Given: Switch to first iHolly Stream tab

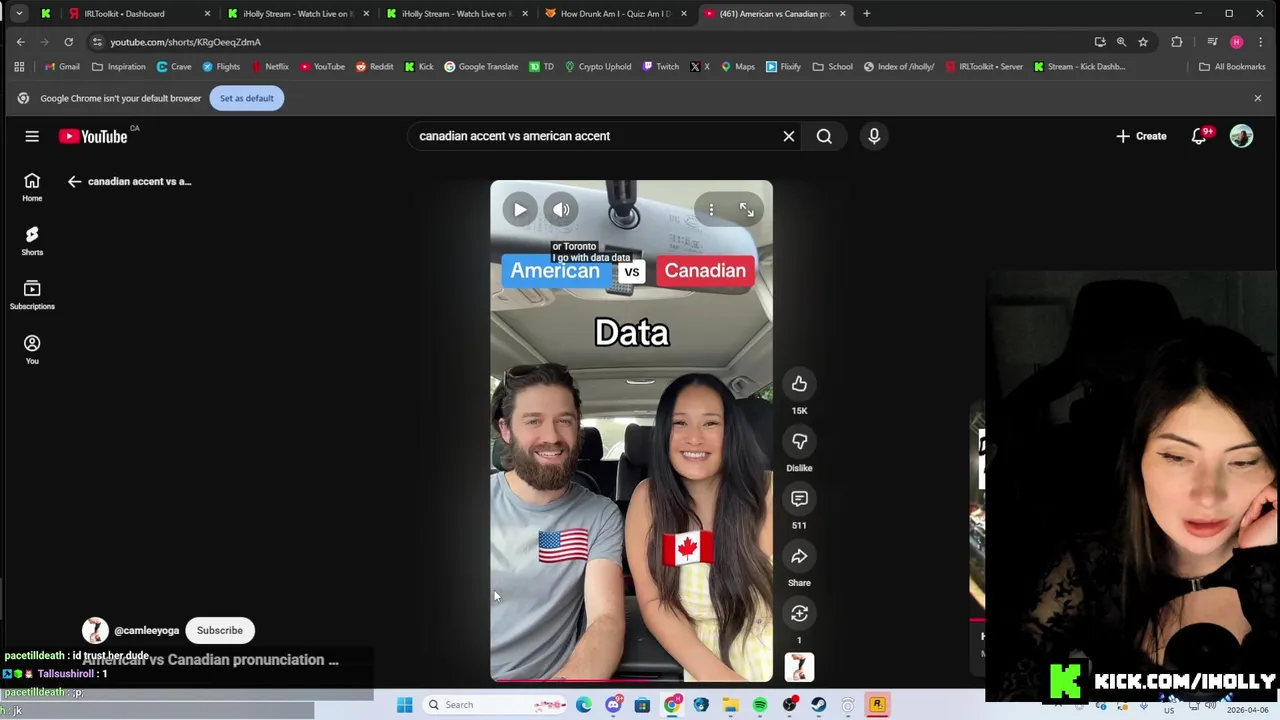Looking at the screenshot, I should [x=296, y=14].
